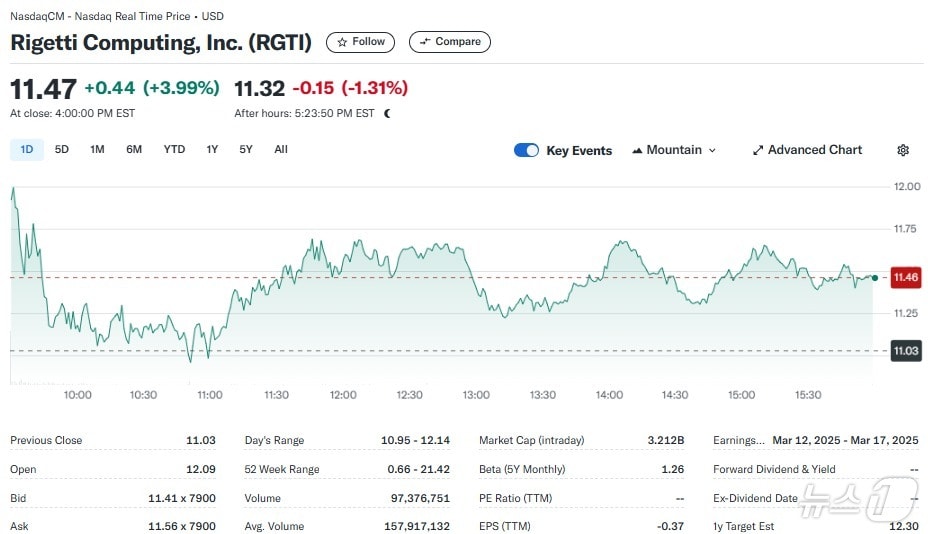Switch to the 5D time range
The image size is (928, 534).
point(62,150)
